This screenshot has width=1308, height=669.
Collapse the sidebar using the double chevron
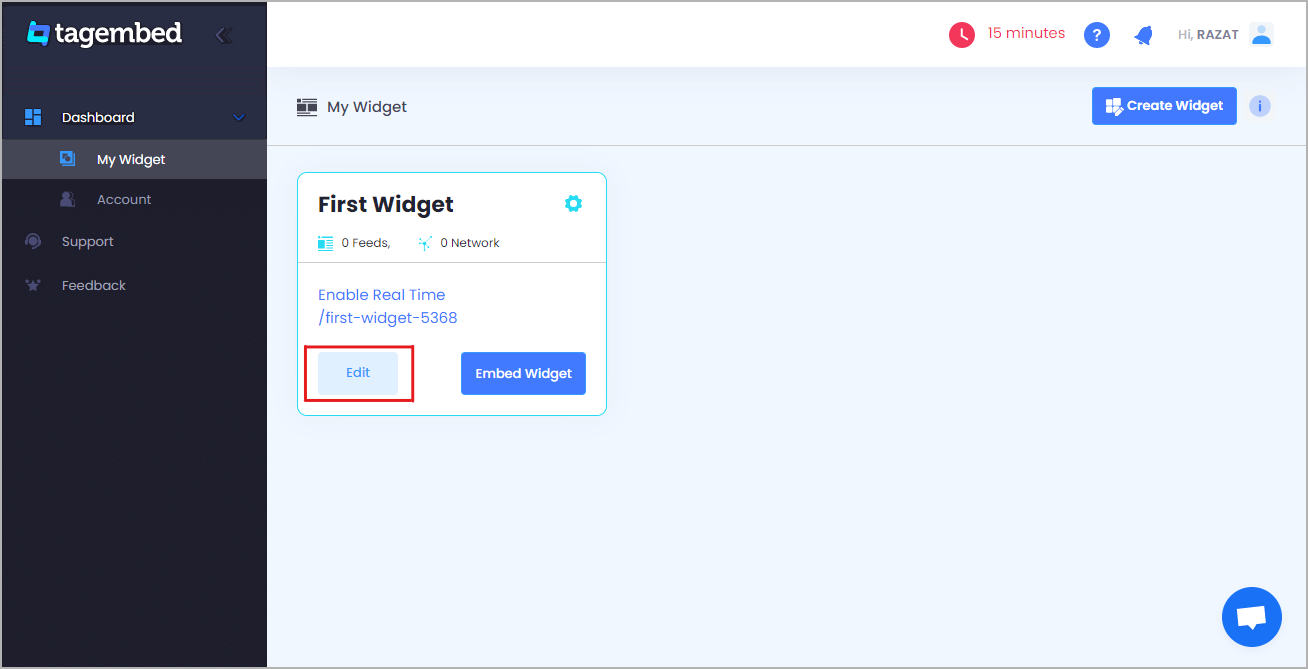coord(223,34)
